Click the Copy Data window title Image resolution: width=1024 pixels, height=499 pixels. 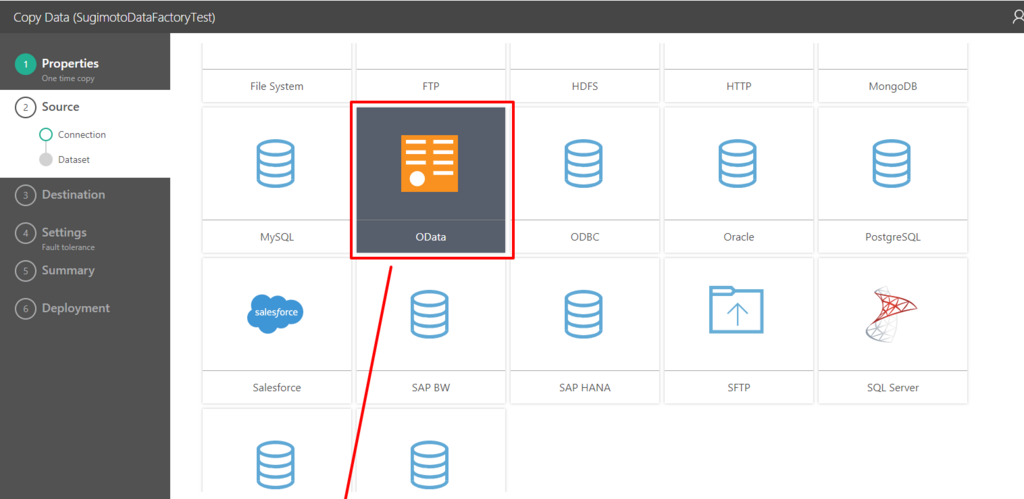114,18
